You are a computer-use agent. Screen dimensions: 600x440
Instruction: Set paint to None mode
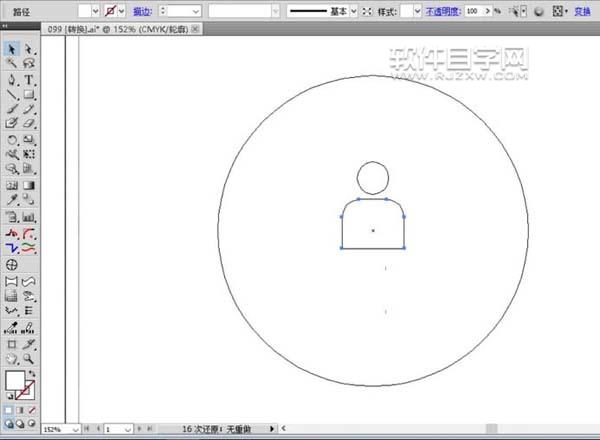[x=32, y=410]
